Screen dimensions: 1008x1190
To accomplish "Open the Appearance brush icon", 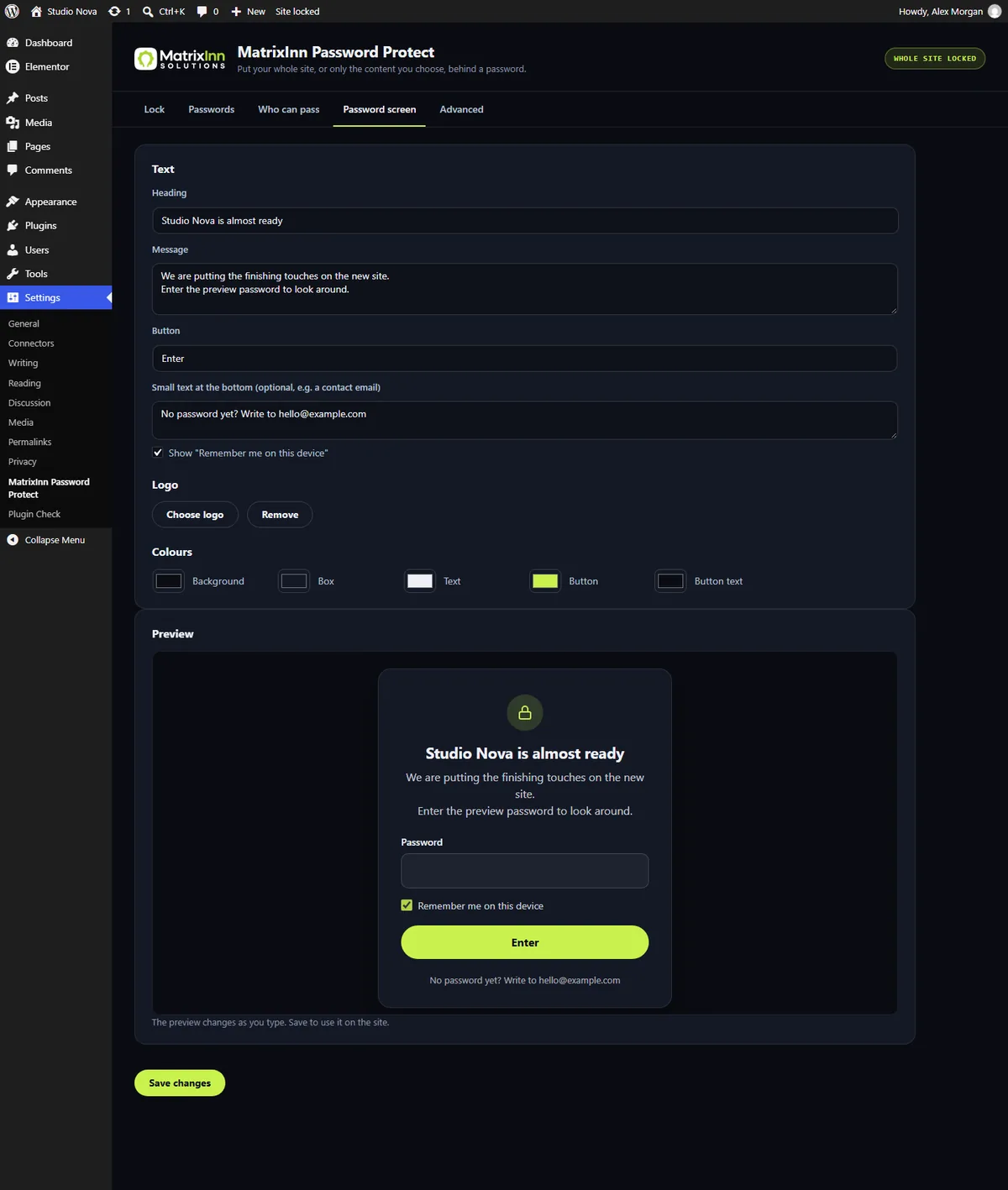I will [13, 202].
